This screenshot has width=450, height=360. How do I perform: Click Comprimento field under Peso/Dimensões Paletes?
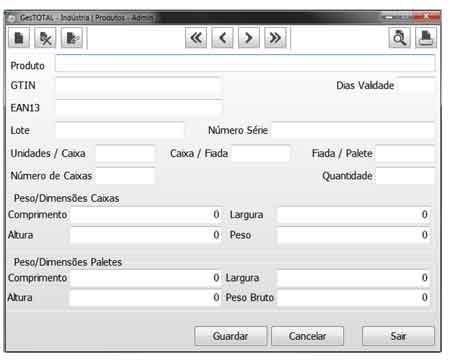point(146,278)
